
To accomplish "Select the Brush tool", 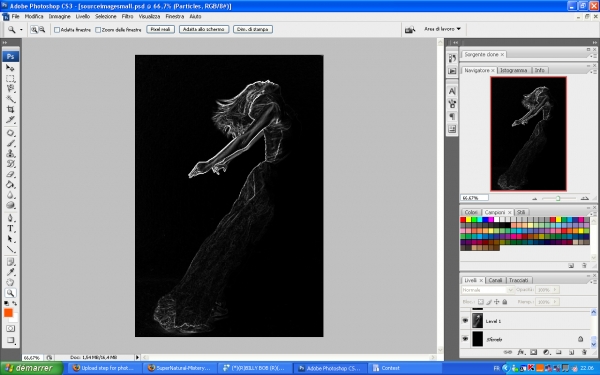I will pyautogui.click(x=10, y=143).
